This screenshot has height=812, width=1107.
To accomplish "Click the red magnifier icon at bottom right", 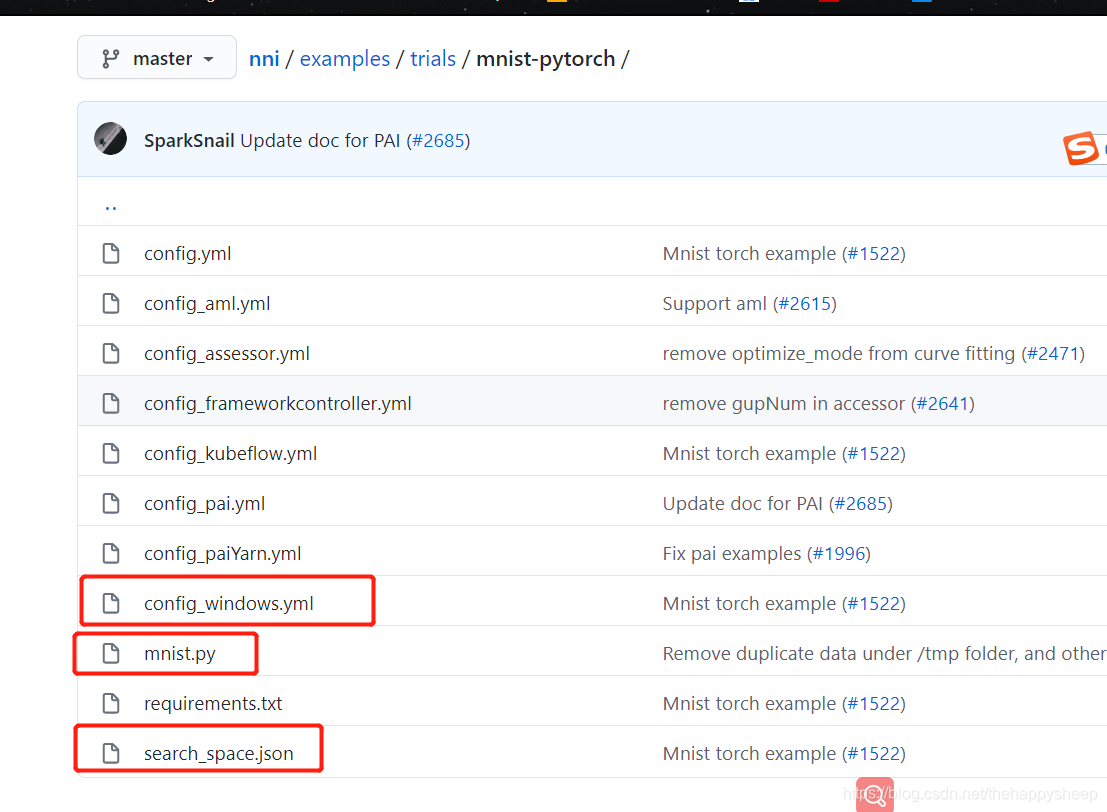I will click(x=873, y=793).
